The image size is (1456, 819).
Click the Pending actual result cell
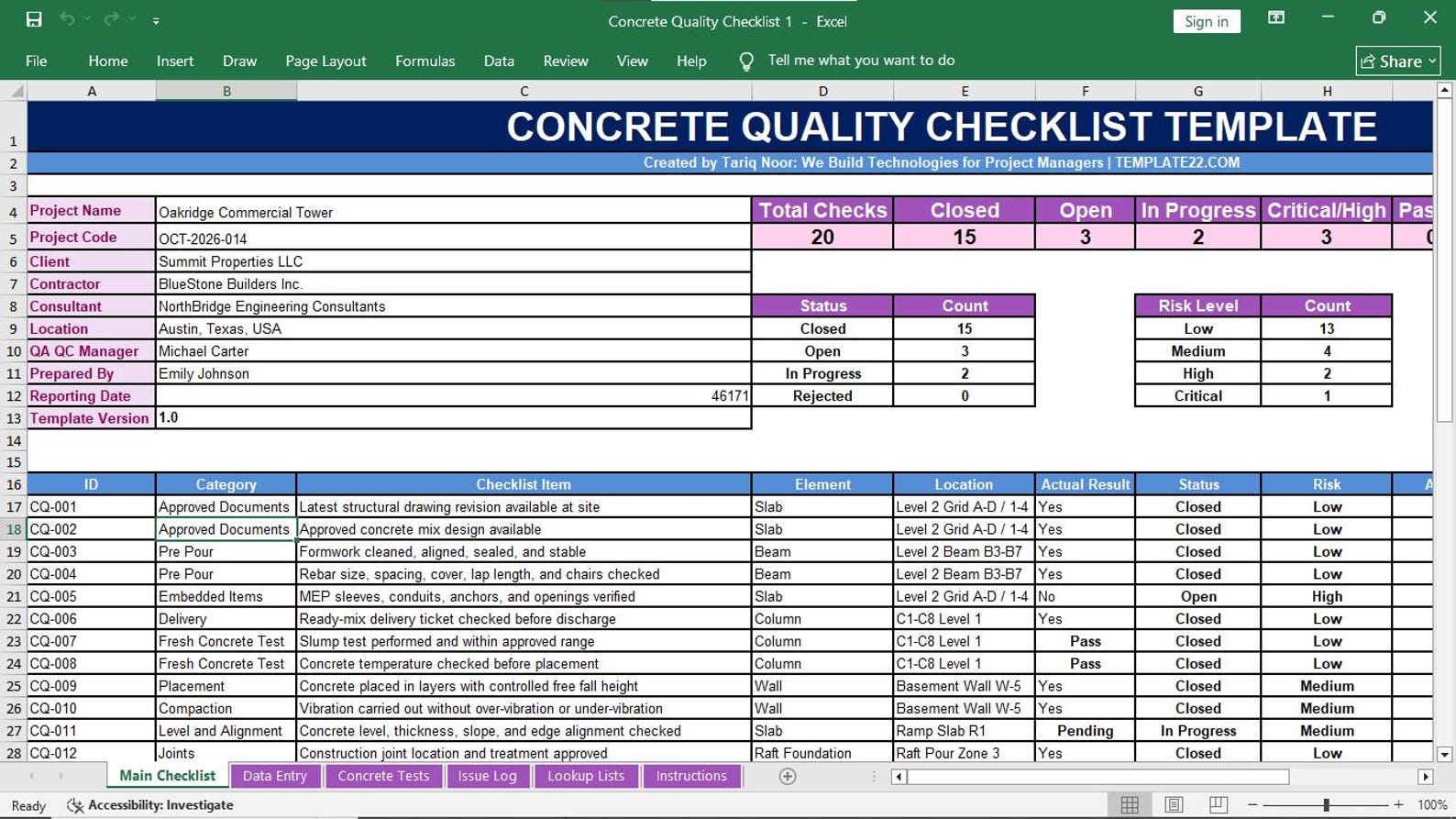tap(1085, 731)
